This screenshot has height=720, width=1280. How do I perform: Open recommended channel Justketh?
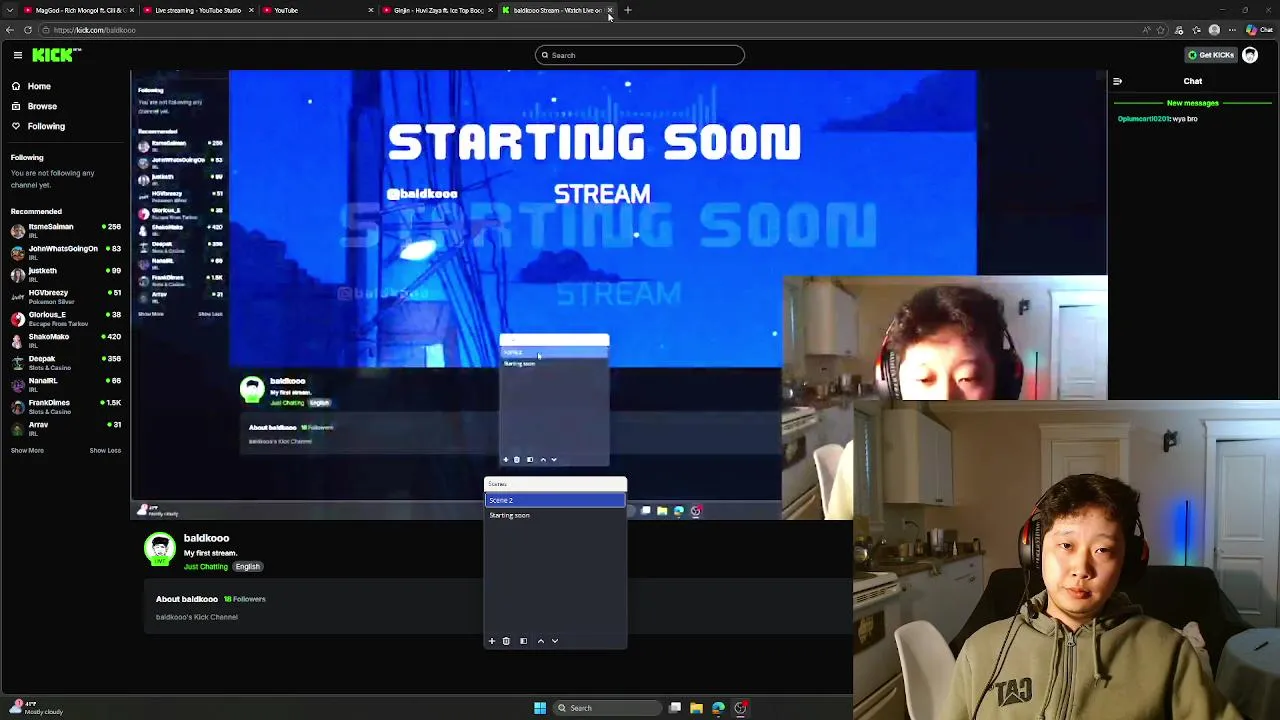65,273
